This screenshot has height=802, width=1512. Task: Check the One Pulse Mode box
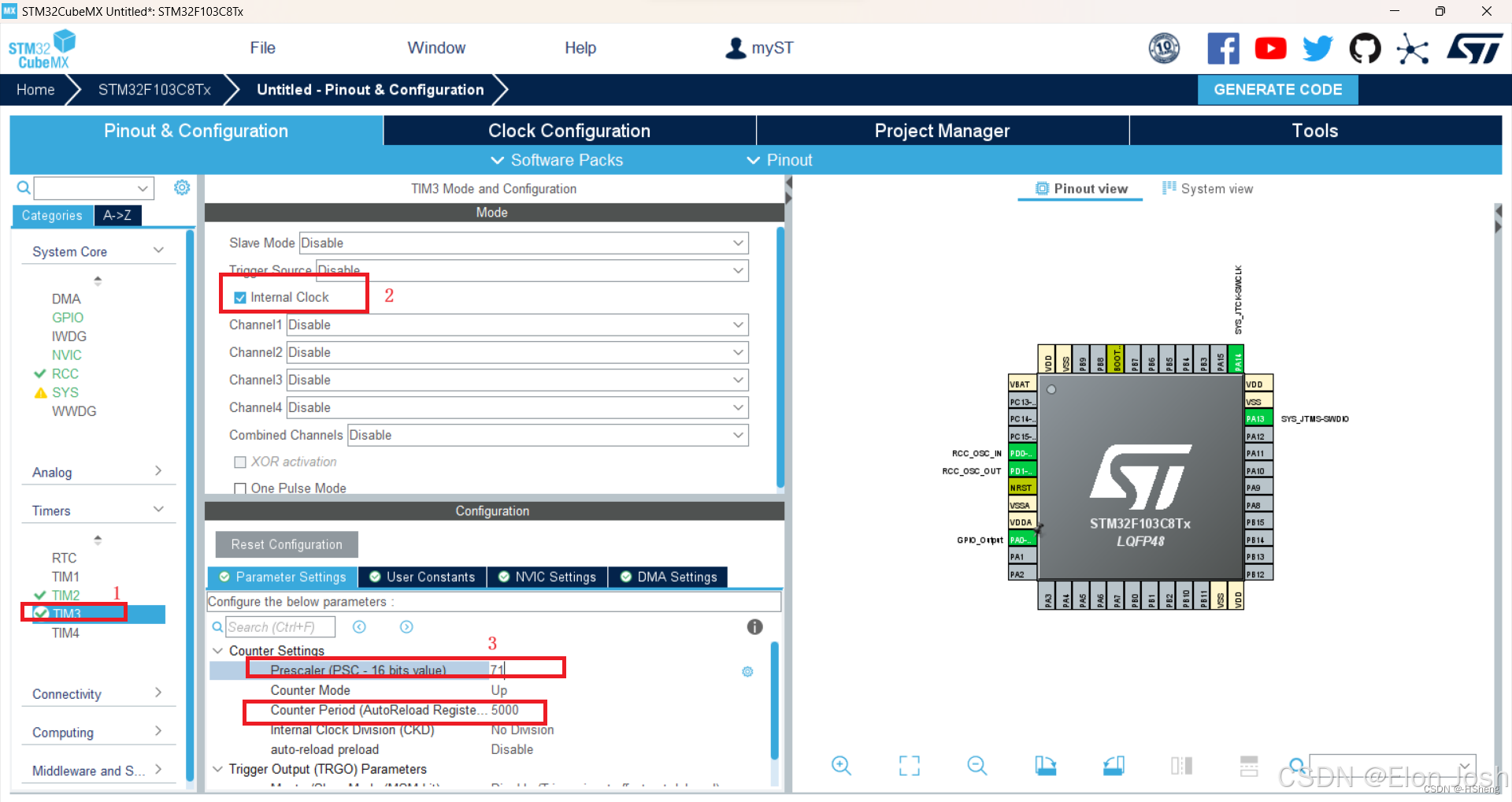pos(240,488)
